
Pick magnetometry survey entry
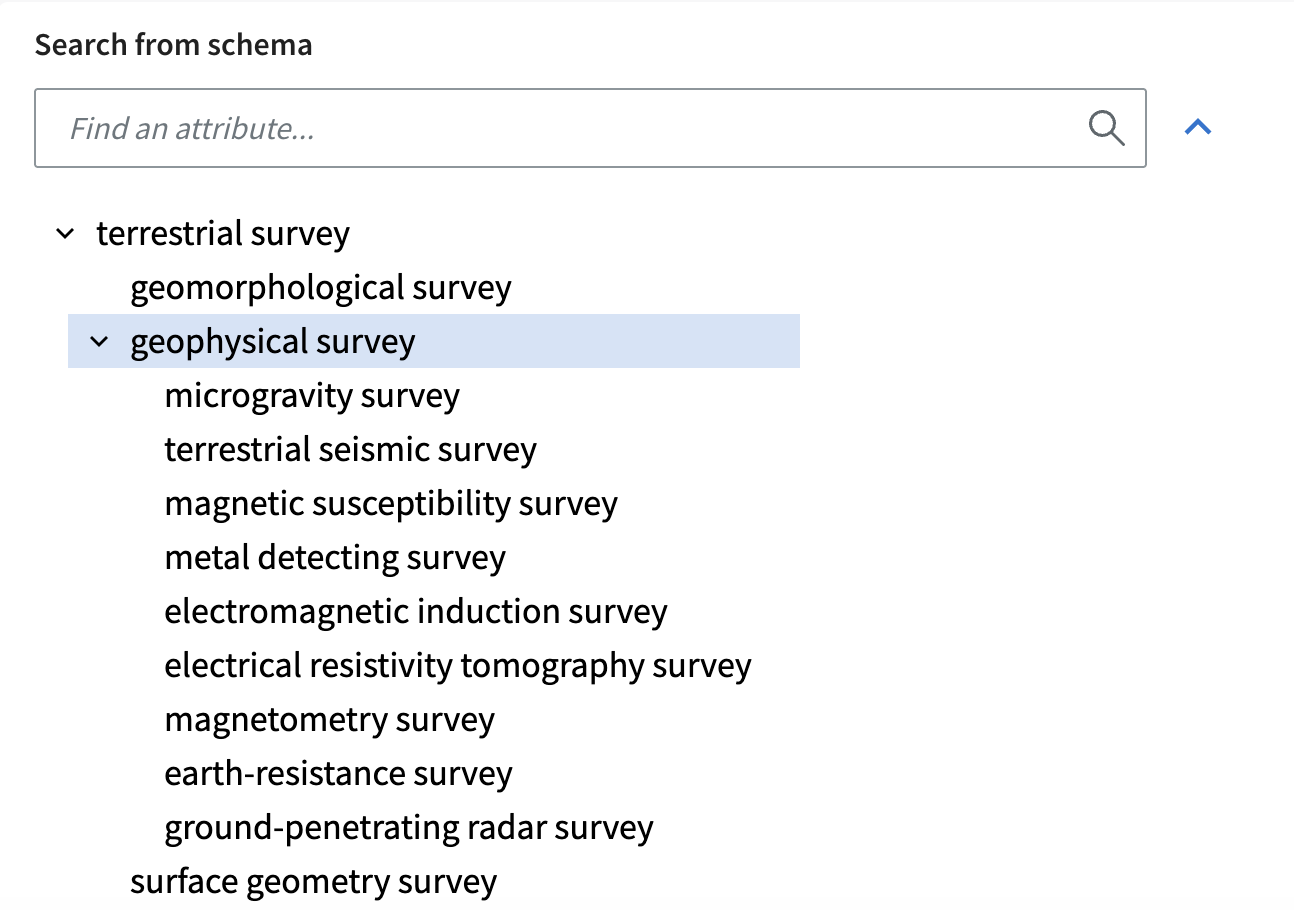330,720
